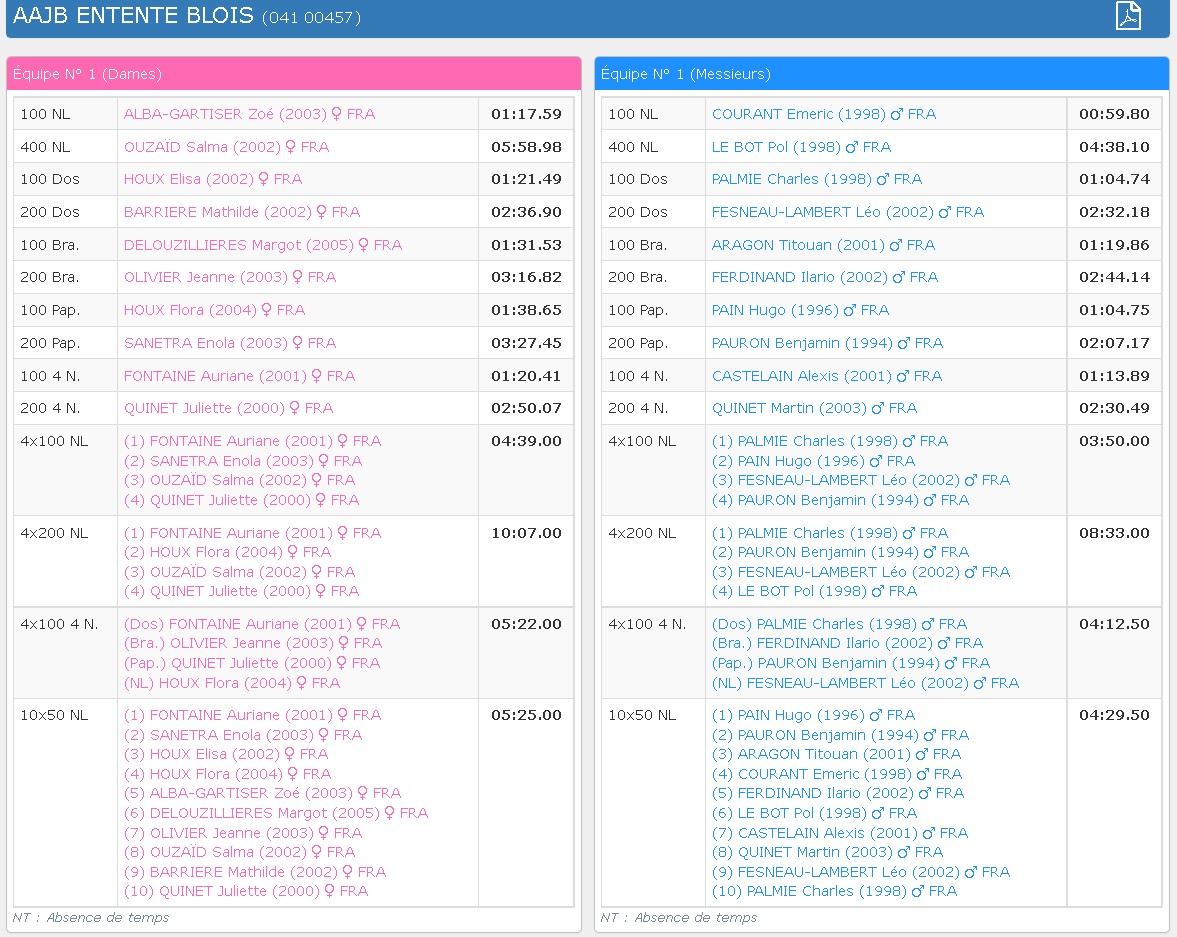Open (NL) FESNEAU-LAMBERT Léo in men's medley relay
The width and height of the screenshot is (1177, 937).
click(x=865, y=684)
